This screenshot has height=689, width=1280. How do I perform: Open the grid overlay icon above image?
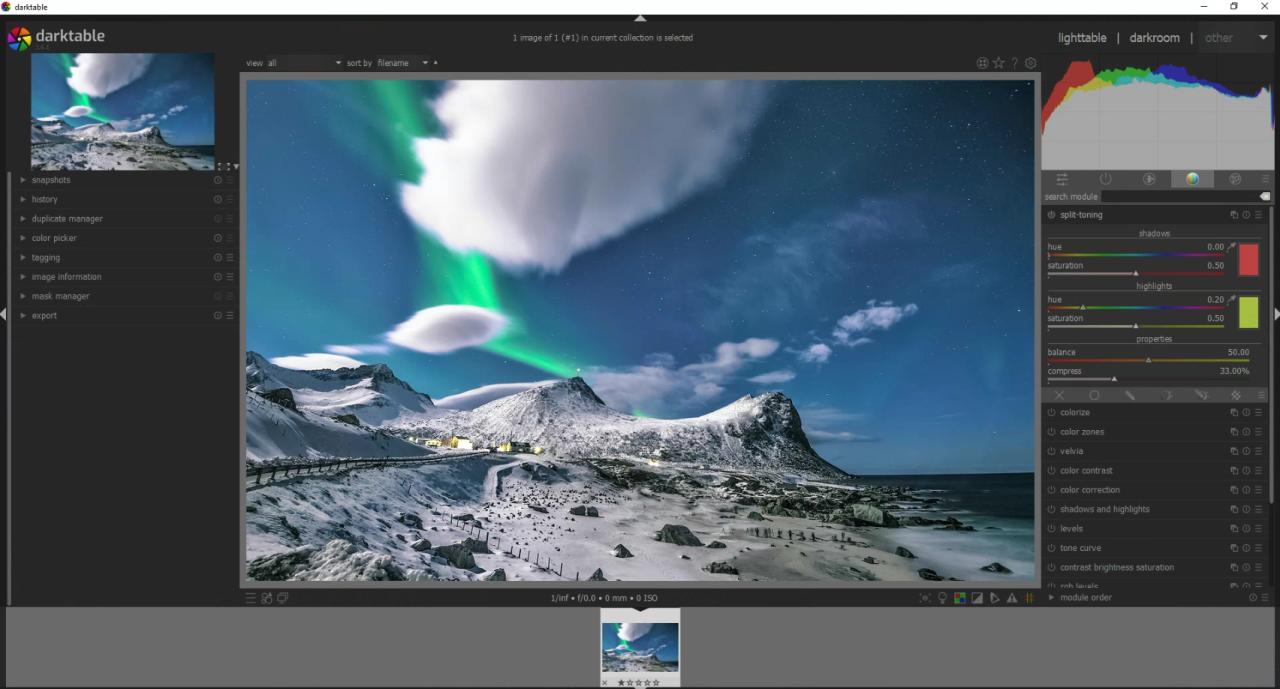(982, 63)
